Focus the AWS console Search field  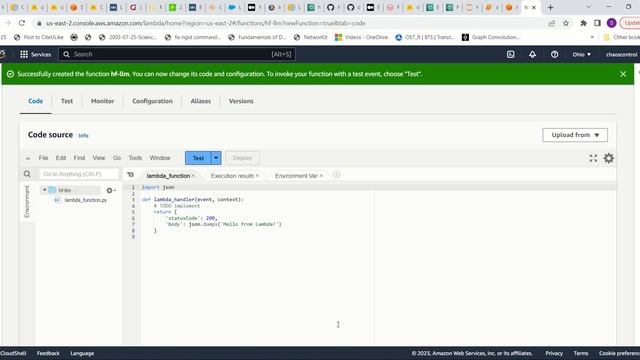177,54
